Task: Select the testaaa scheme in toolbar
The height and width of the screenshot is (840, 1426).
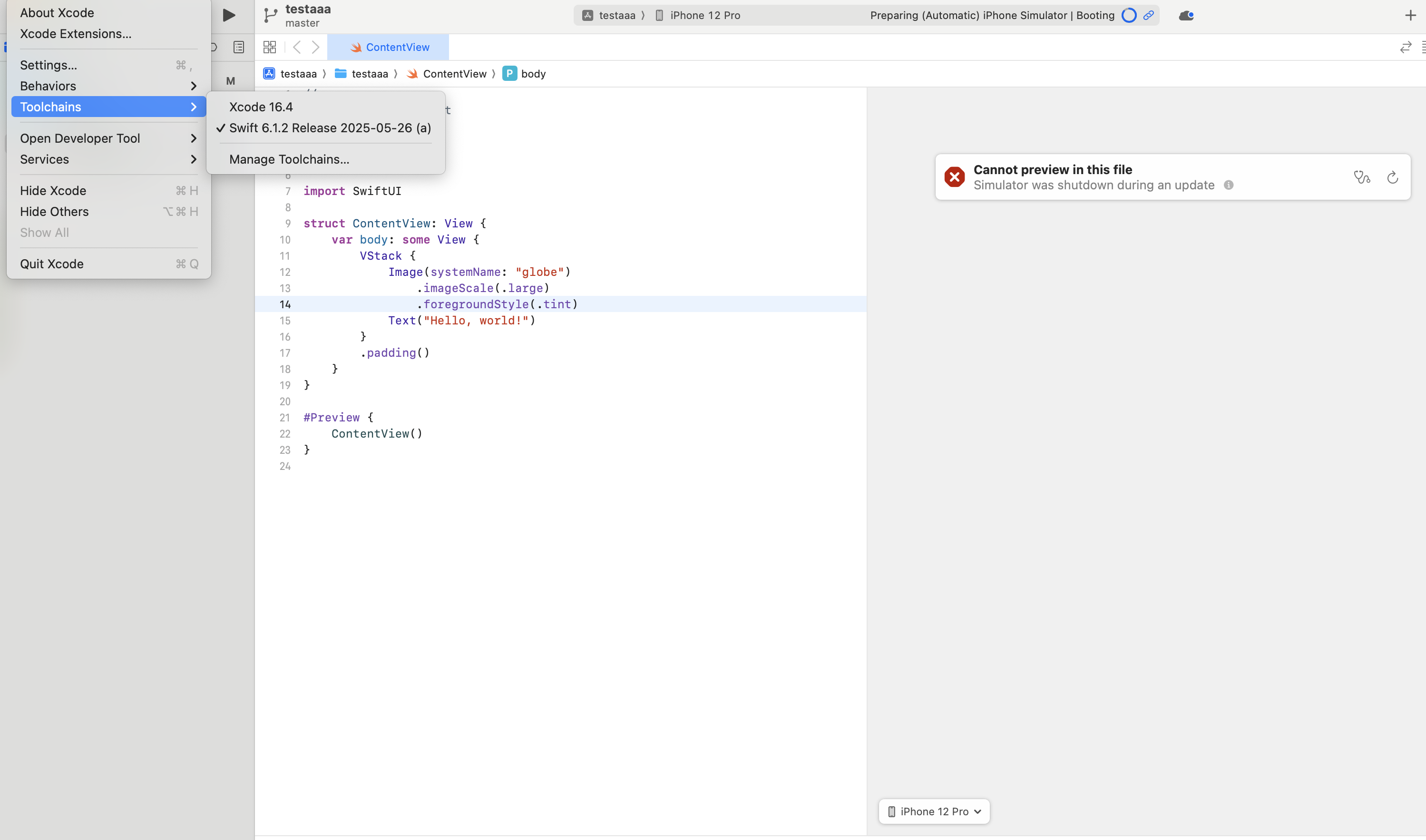Action: click(x=617, y=15)
